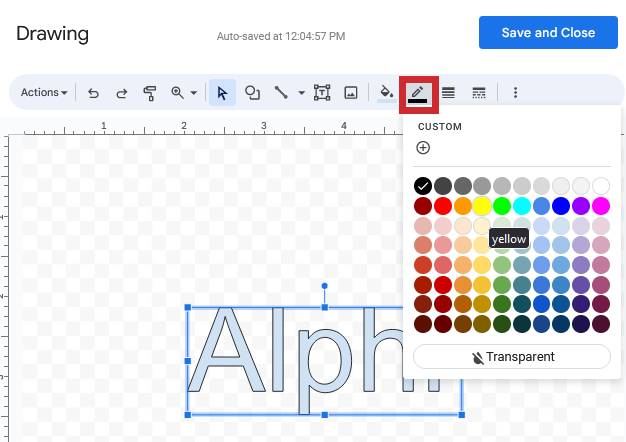Image resolution: width=626 pixels, height=442 pixels.
Task: Click the Border color pencil icon
Action: [x=417, y=93]
